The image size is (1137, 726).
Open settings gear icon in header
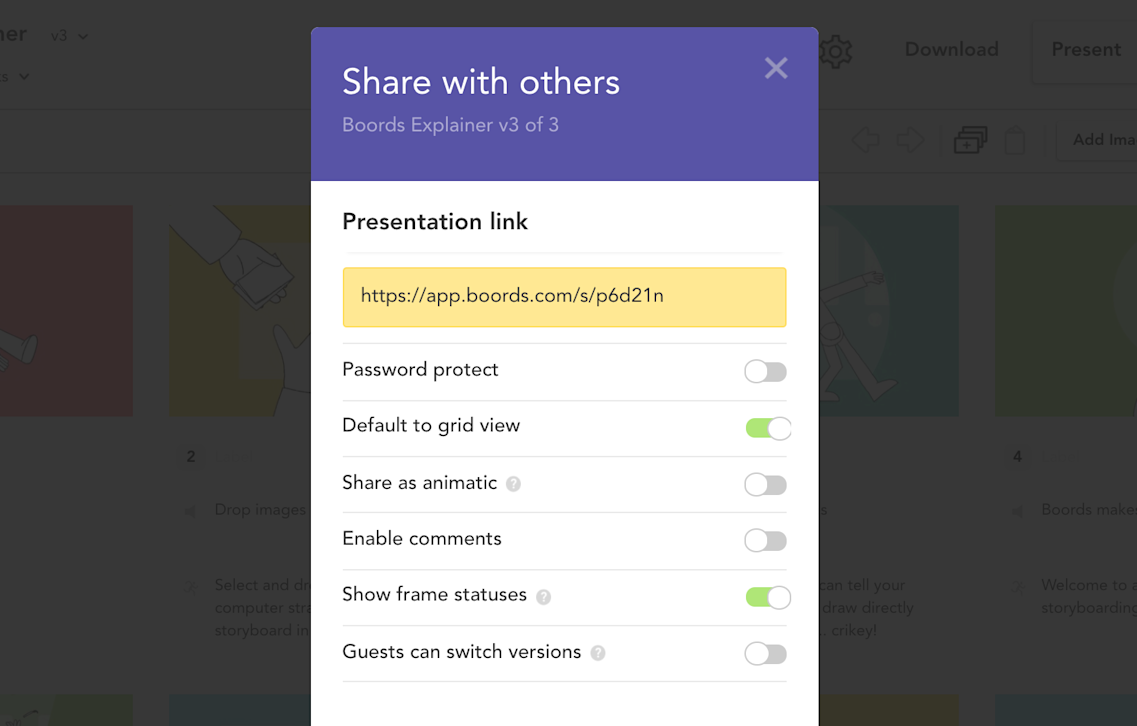pyautogui.click(x=835, y=51)
